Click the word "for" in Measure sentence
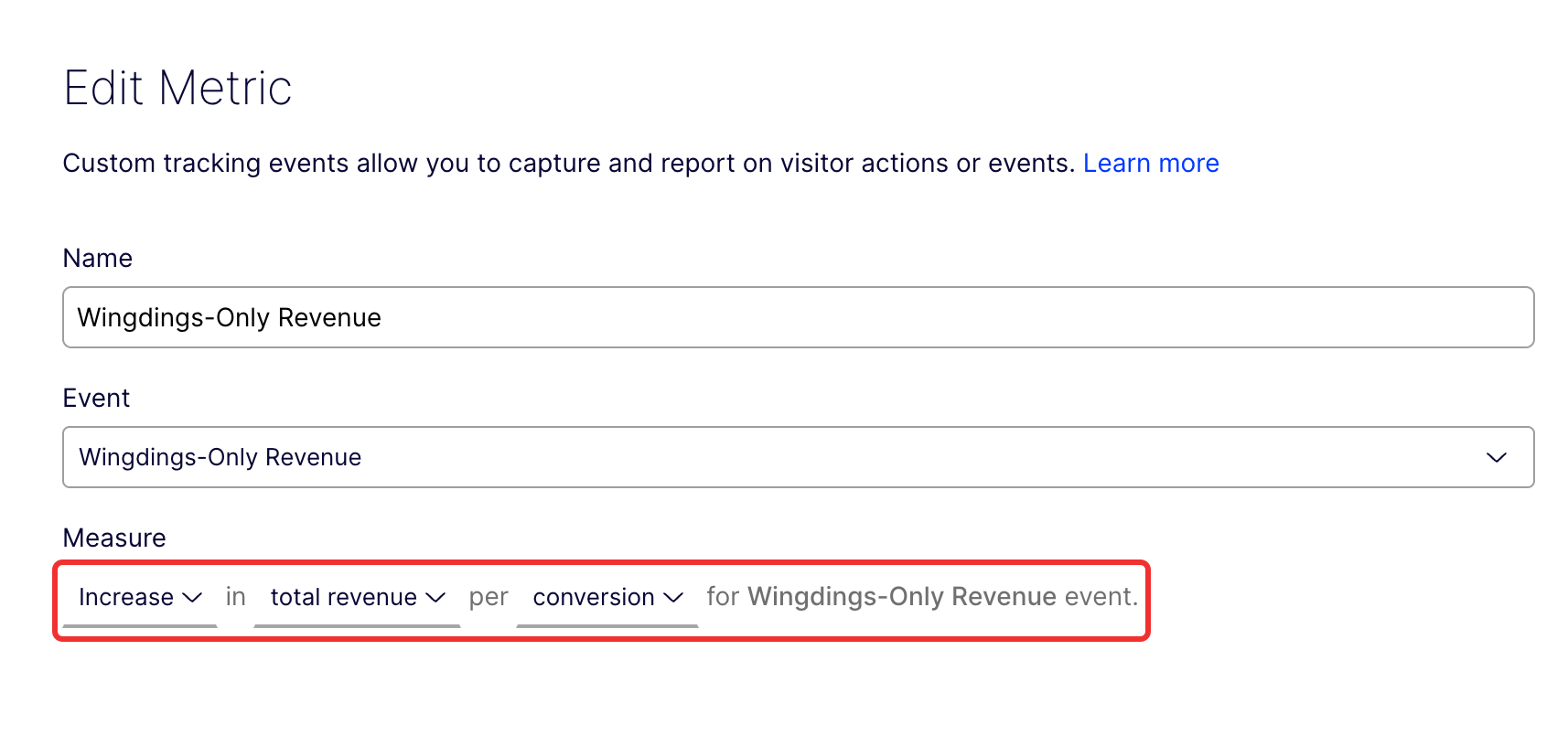The height and width of the screenshot is (746, 1568). click(722, 596)
